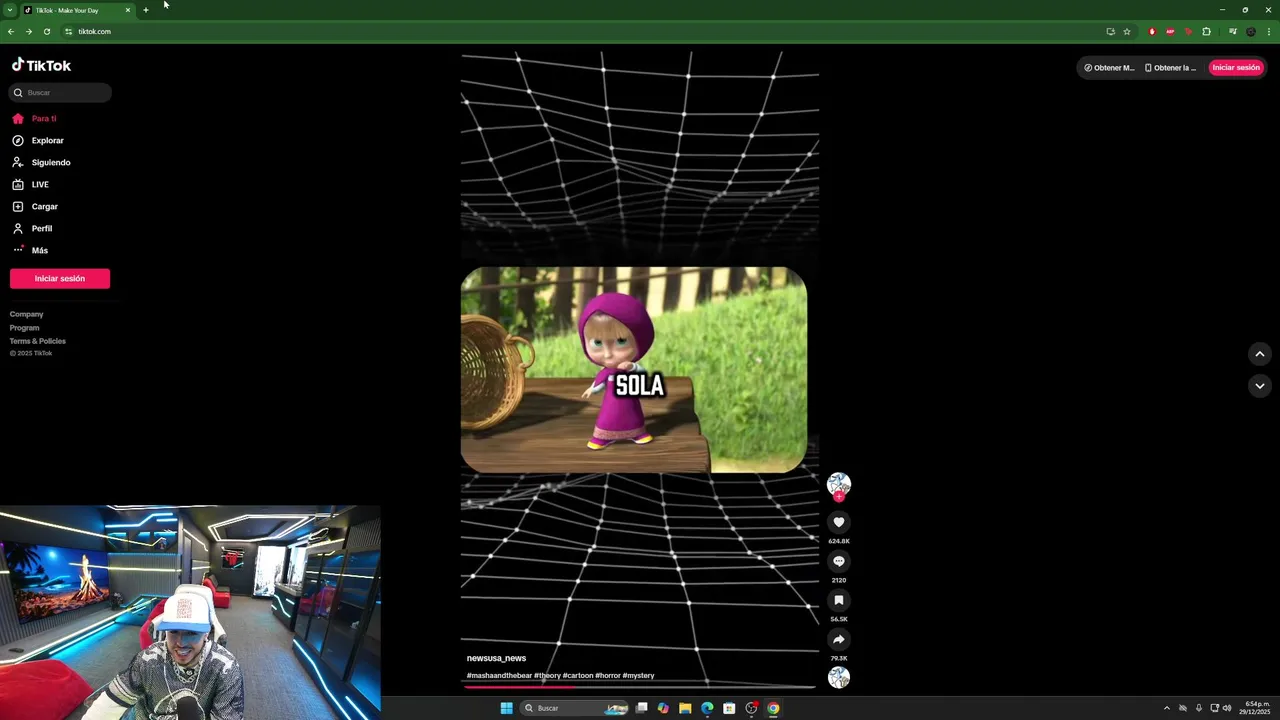The image size is (1280, 720).
Task: Click the Masha video to pause
Action: [x=634, y=370]
